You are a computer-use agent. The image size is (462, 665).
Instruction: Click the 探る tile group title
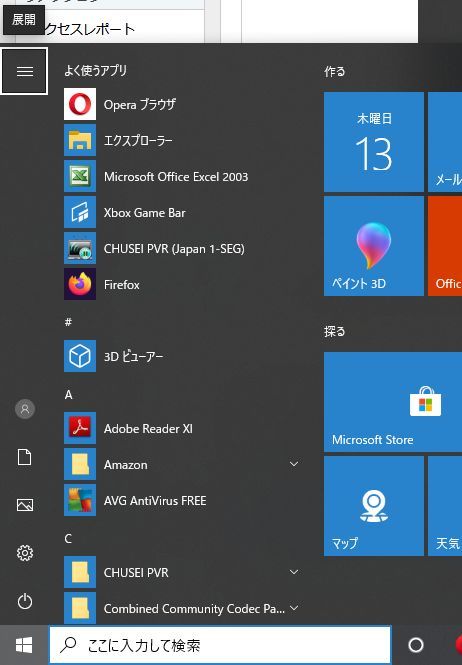pos(335,331)
